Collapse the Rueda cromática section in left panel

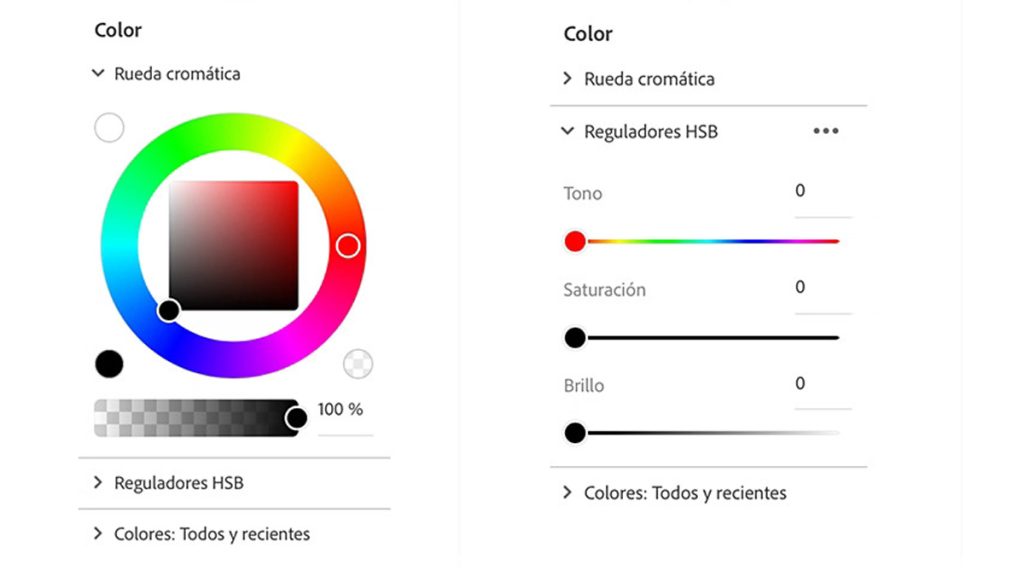coord(98,73)
